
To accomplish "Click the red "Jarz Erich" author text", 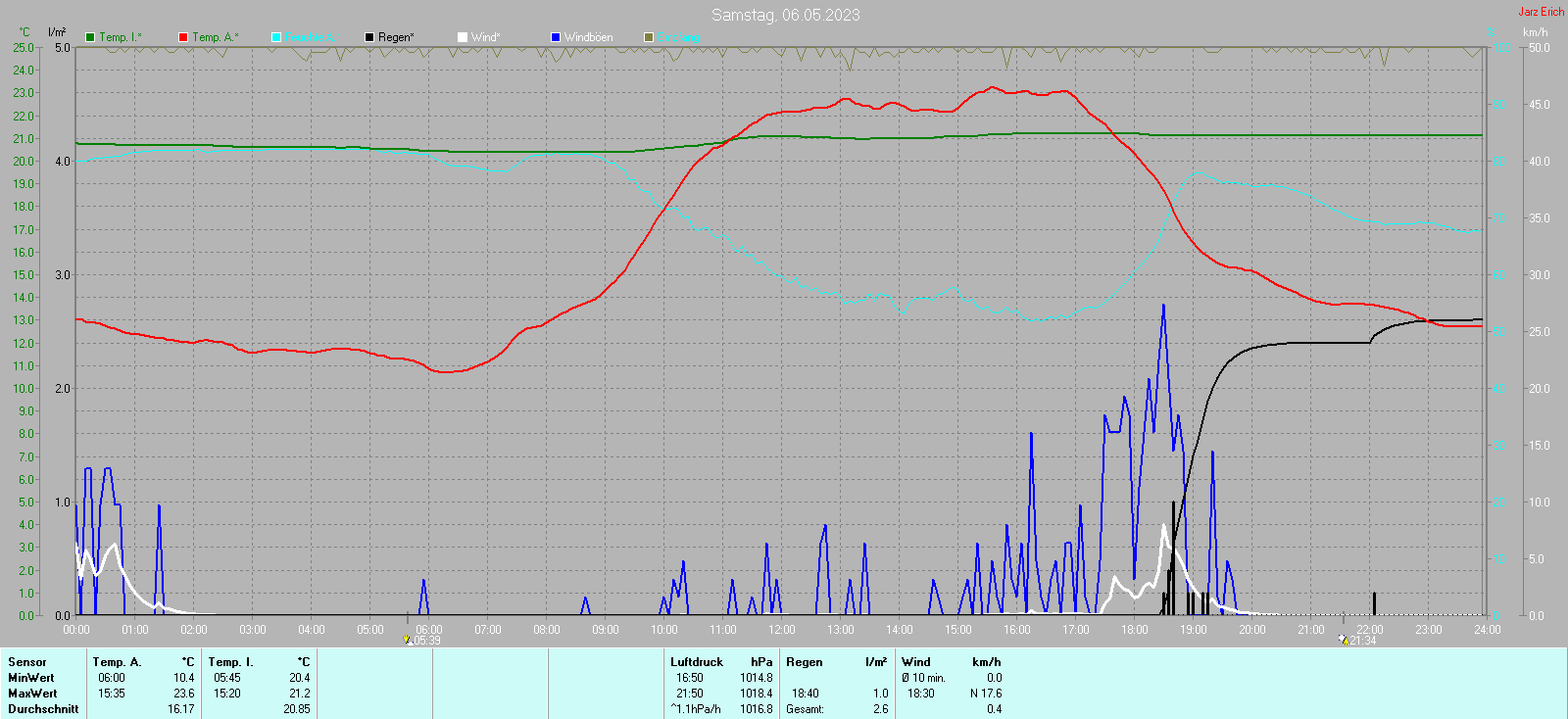I will (1542, 12).
